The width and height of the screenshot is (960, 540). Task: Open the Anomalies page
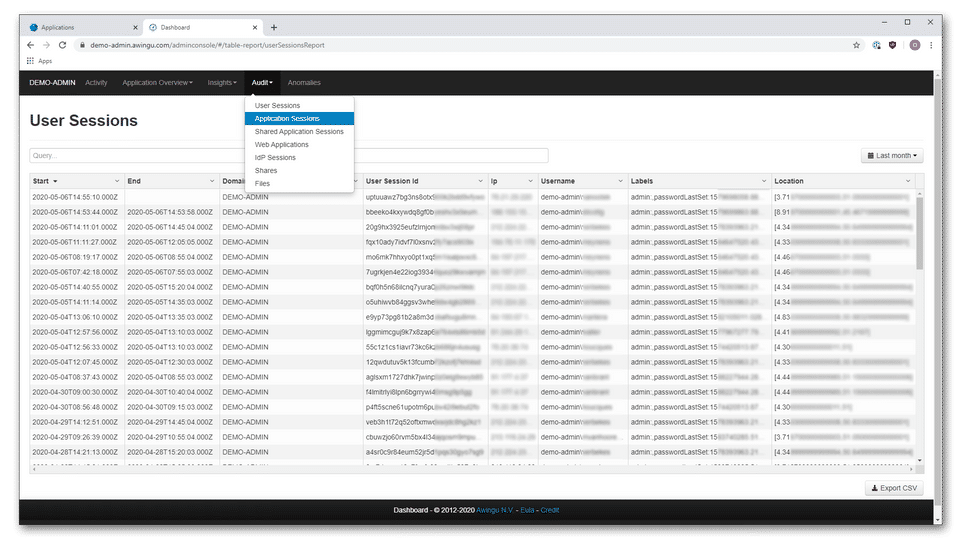(304, 83)
